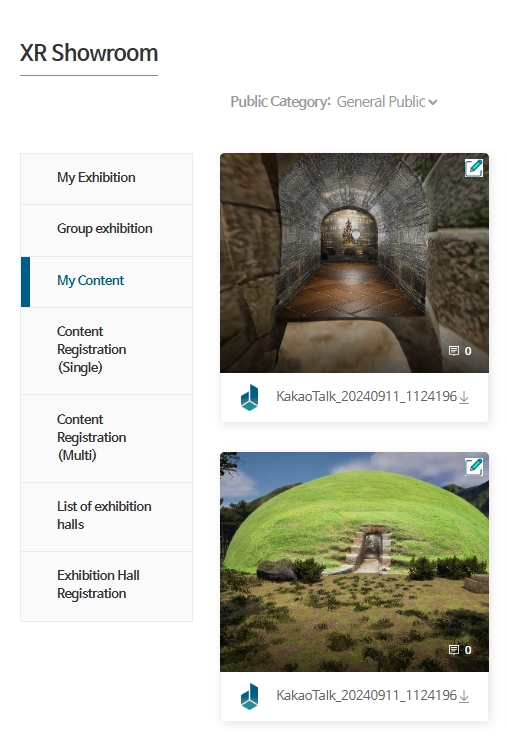Show the List of exhibition halls

click(x=107, y=517)
